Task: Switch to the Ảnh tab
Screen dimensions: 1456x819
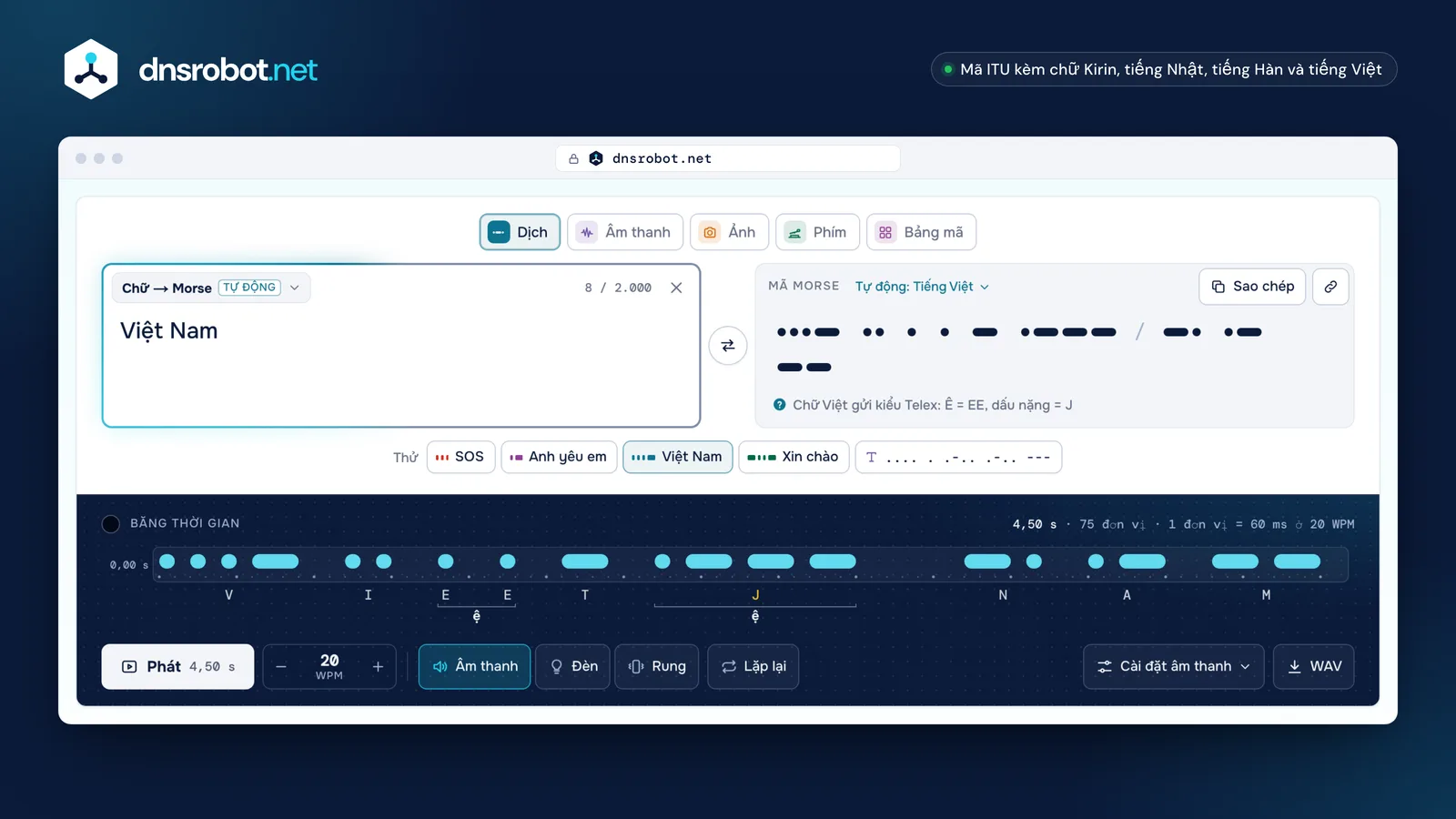Action: [730, 232]
